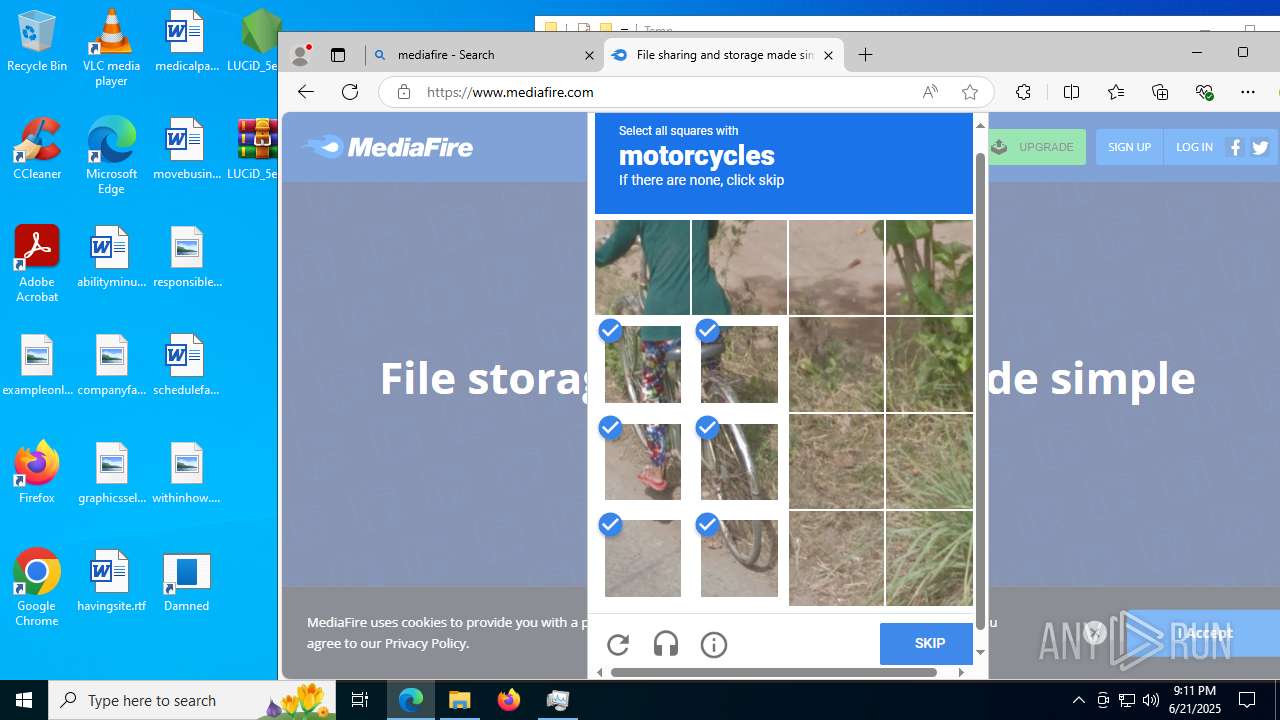The width and height of the screenshot is (1280, 720).
Task: Open a new browser tab
Action: point(866,55)
